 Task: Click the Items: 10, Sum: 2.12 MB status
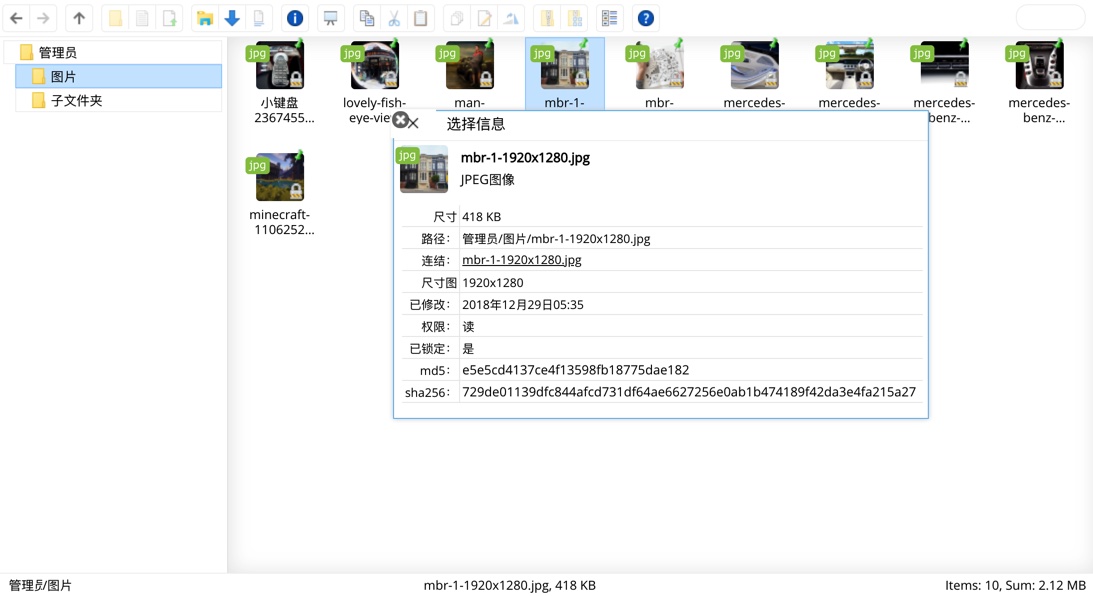pos(1015,586)
